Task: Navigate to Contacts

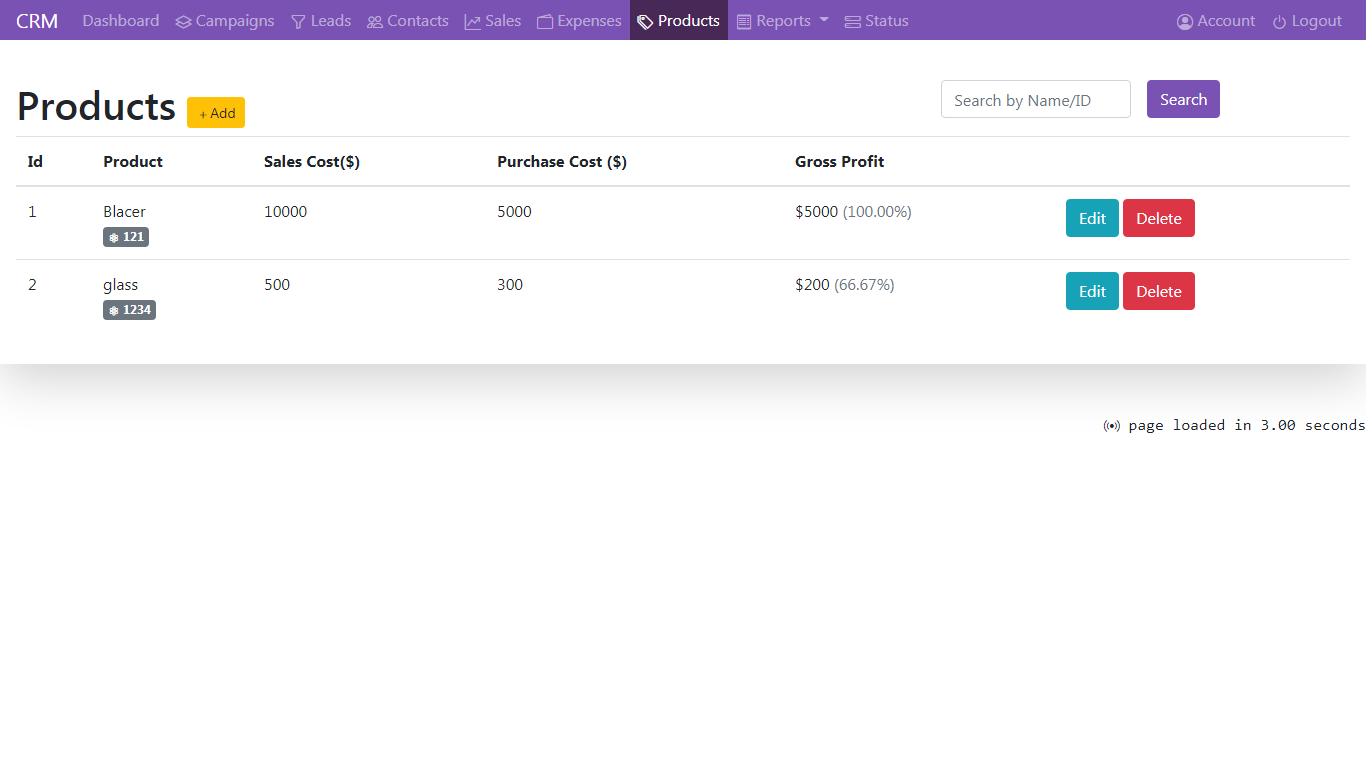Action: point(408,21)
